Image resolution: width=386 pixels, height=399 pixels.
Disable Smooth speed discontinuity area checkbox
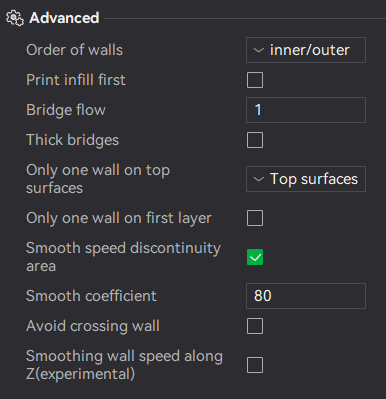[255, 257]
